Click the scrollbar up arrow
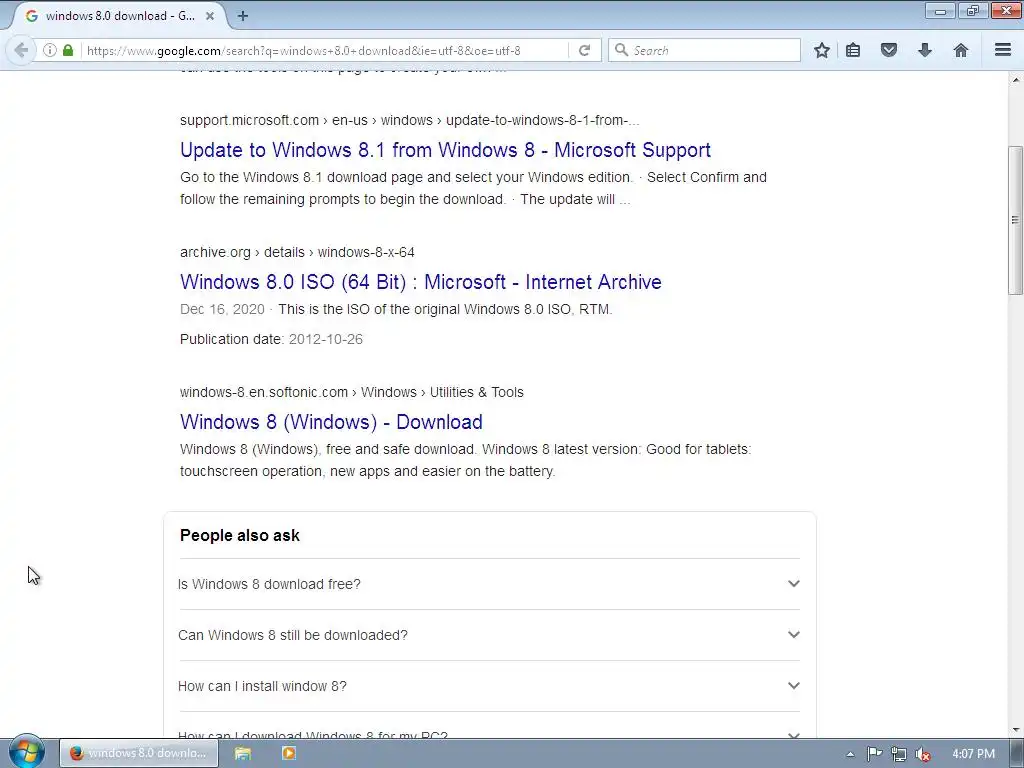The image size is (1024, 768). [1015, 79]
